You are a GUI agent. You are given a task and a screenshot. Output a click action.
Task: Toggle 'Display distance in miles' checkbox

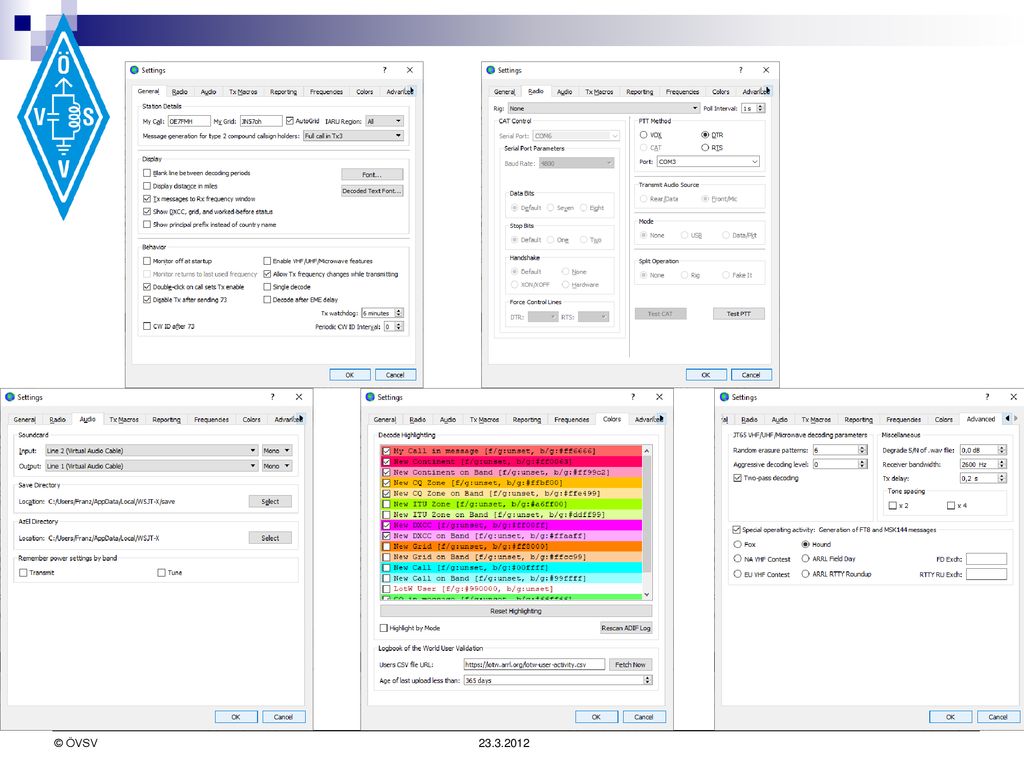pos(147,186)
